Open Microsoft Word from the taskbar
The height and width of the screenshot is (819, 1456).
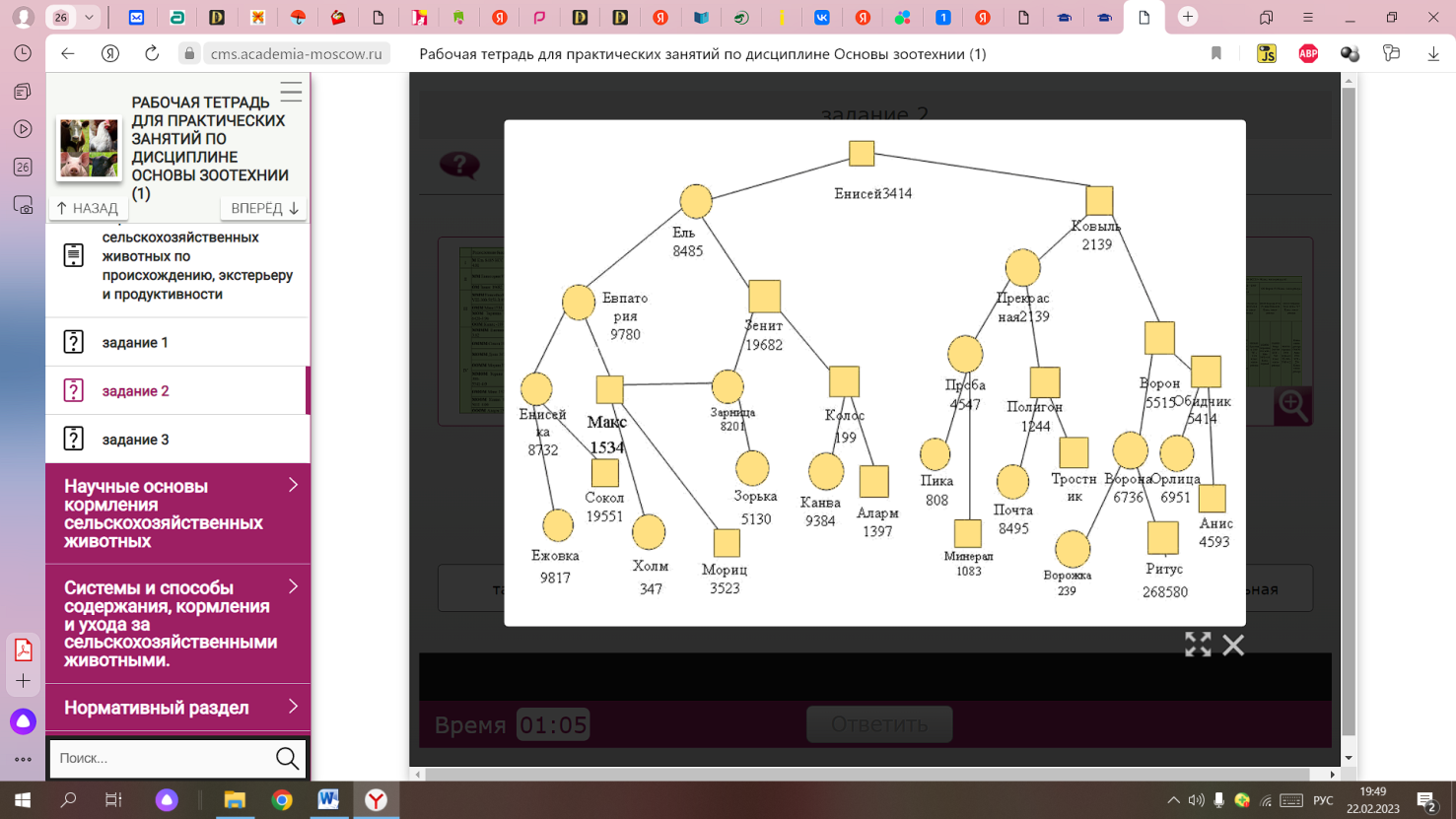click(328, 799)
